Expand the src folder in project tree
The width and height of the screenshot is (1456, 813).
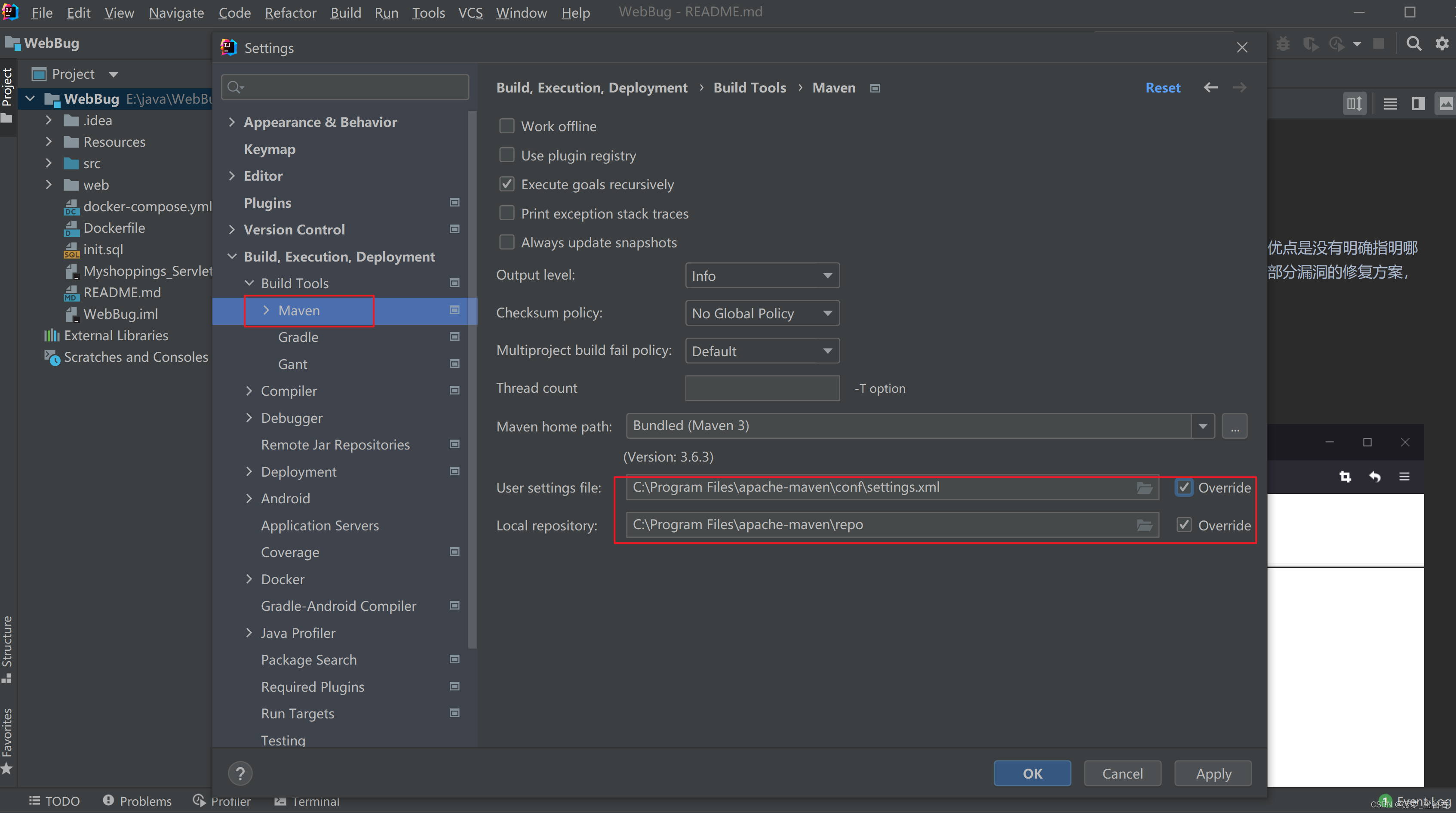[x=49, y=163]
